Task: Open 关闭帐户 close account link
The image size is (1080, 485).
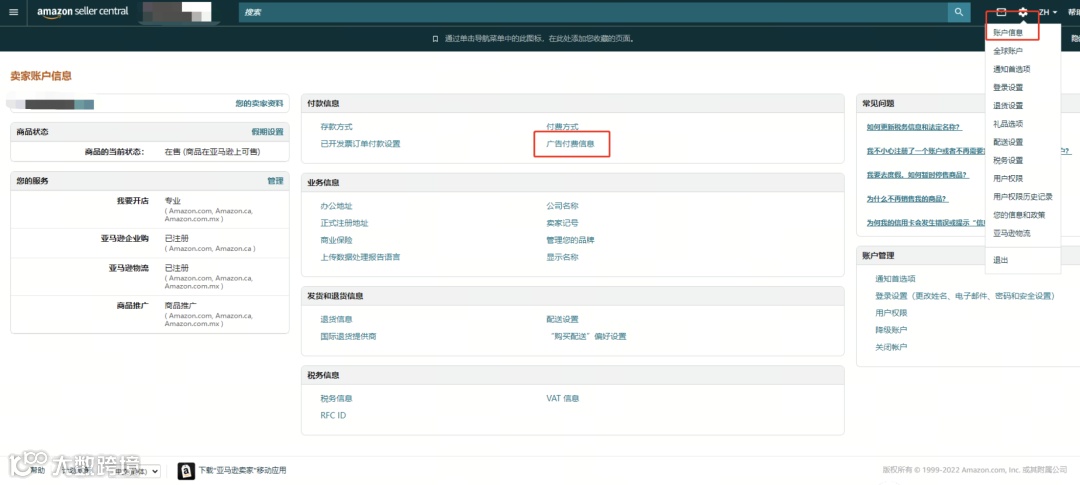Action: click(891, 347)
